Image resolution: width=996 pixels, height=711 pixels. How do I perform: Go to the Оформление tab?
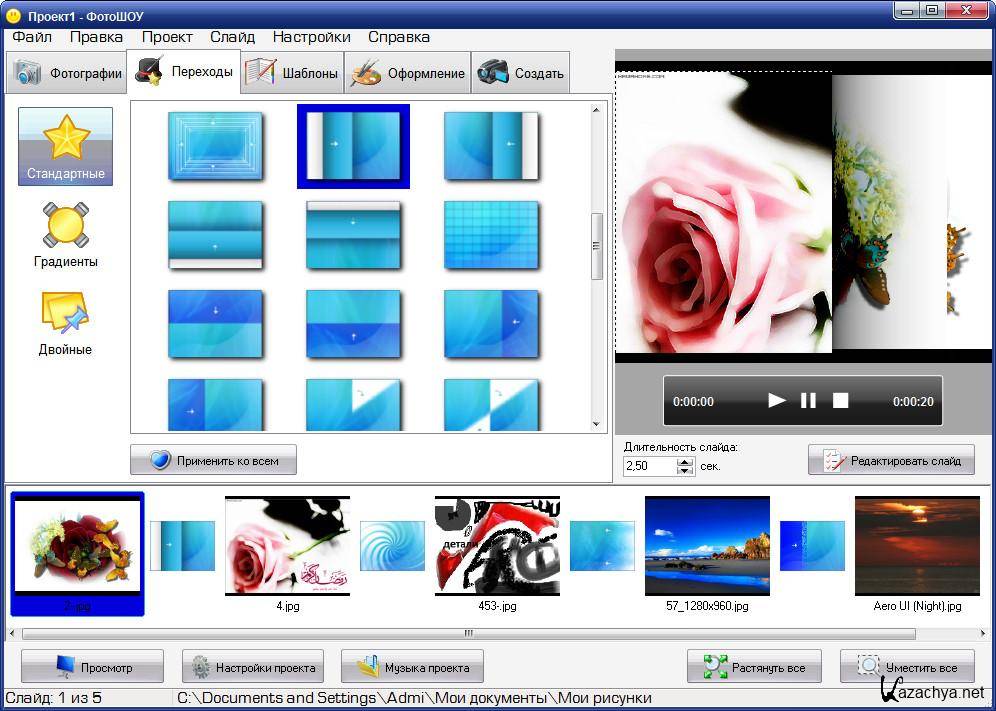coord(407,73)
